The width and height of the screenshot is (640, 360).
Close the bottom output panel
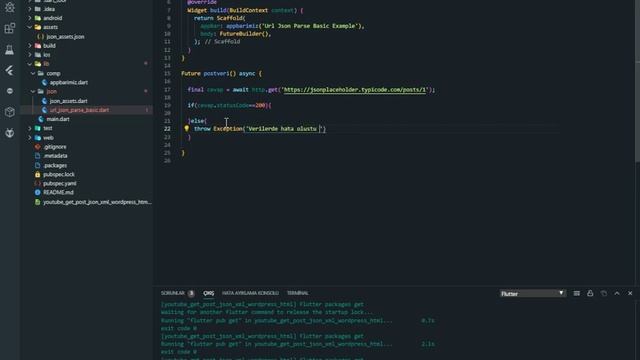pos(630,293)
